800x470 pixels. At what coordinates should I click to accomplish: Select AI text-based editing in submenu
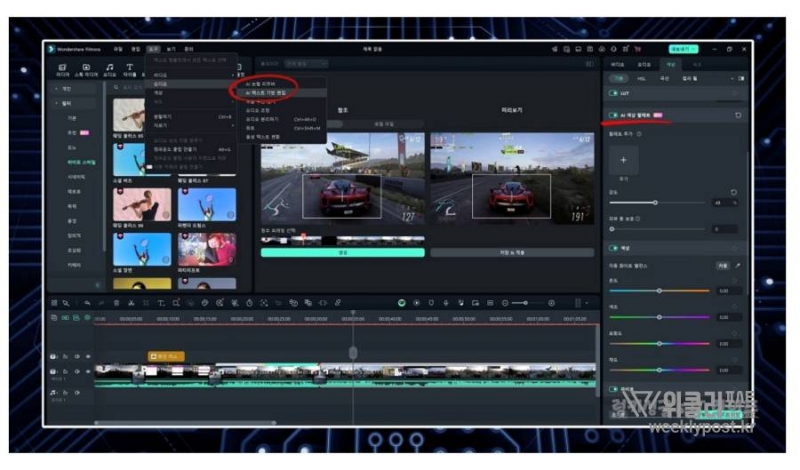point(264,92)
